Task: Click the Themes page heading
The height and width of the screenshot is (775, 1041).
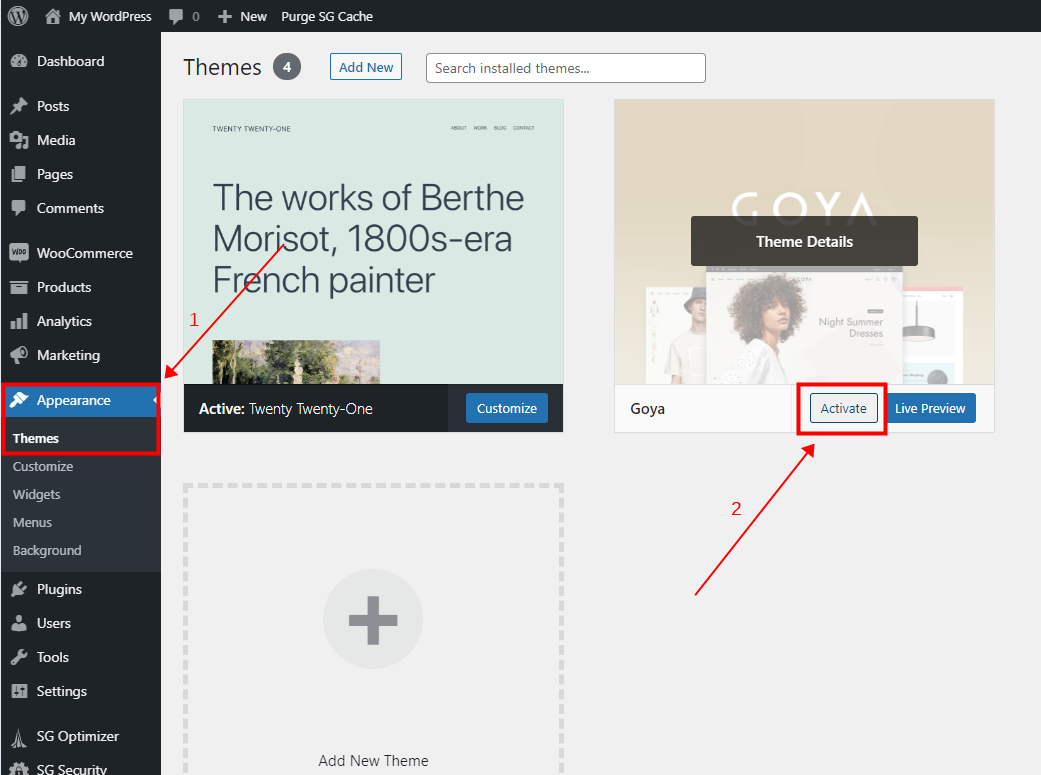Action: [222, 68]
